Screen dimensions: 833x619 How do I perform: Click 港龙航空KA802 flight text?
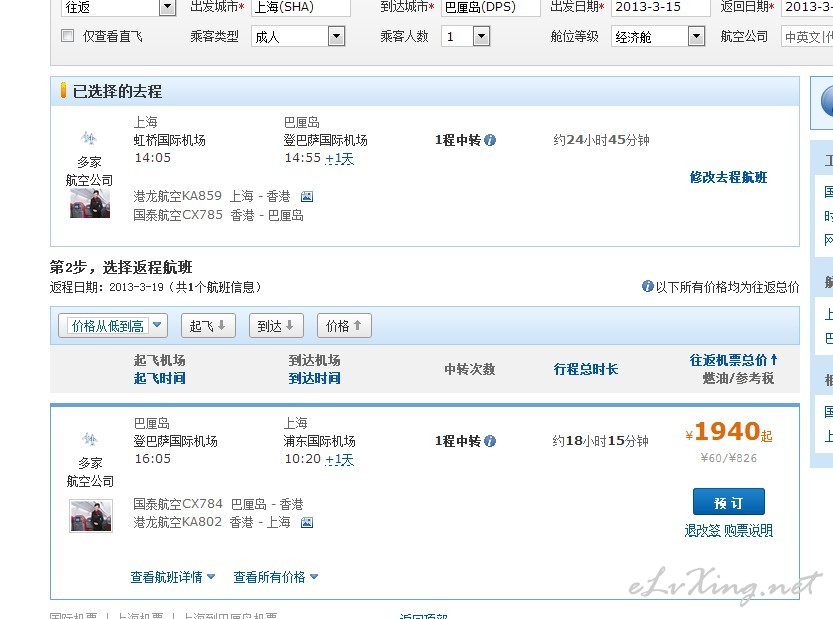[x=177, y=522]
